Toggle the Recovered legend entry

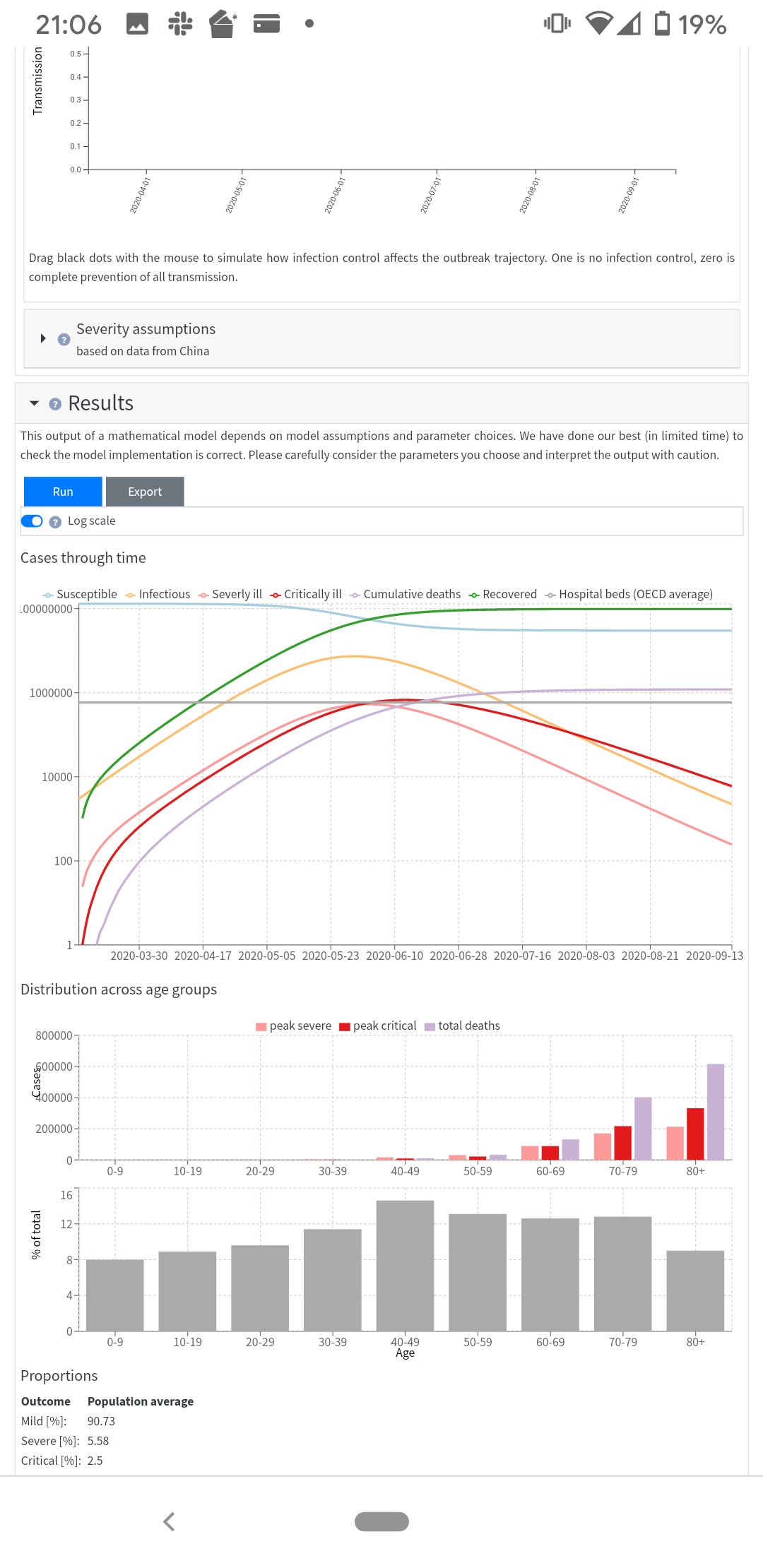point(503,595)
